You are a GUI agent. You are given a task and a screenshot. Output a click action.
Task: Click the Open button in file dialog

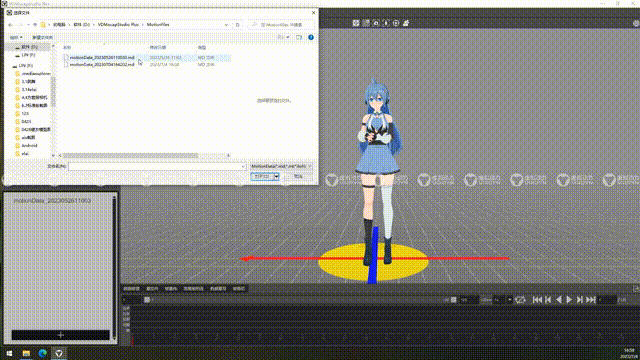click(262, 177)
